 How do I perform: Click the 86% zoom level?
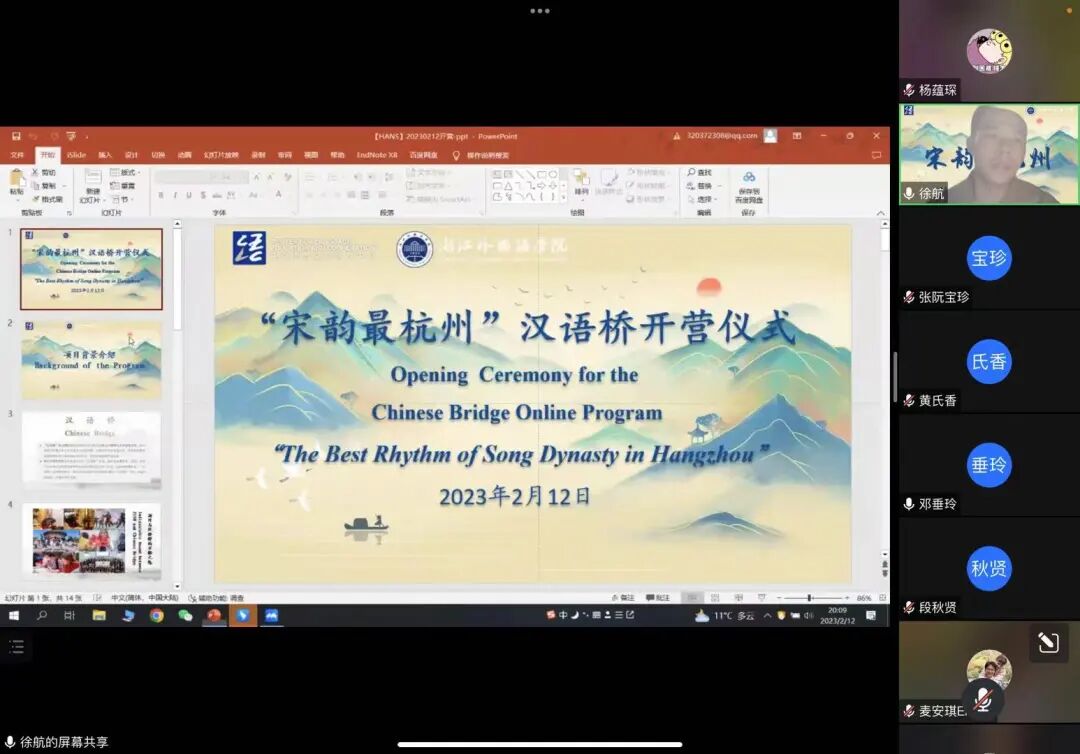pos(864,598)
